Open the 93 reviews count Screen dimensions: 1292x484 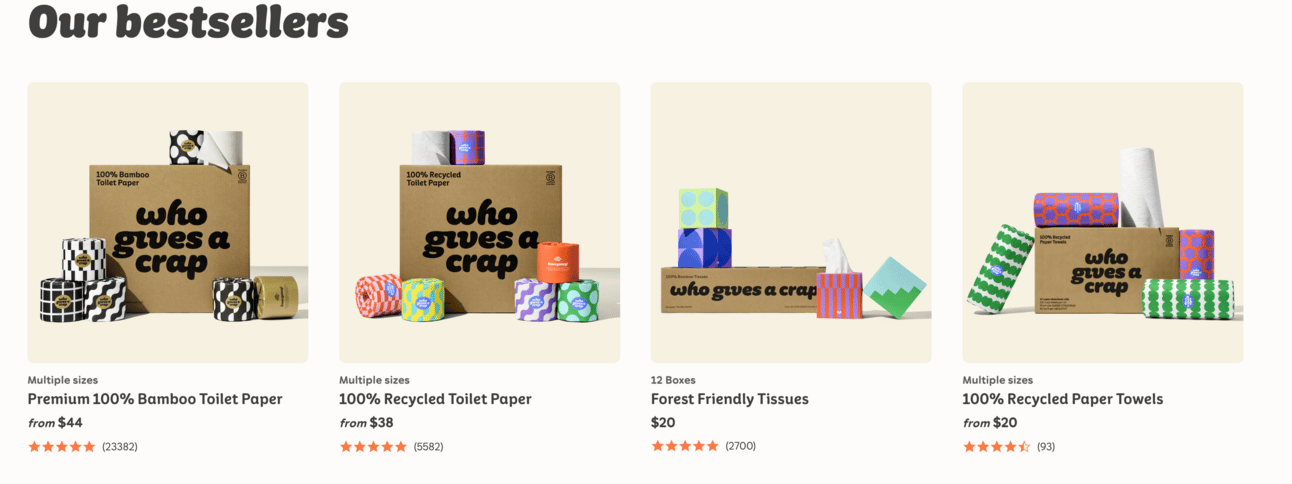pyautogui.click(x=1046, y=446)
